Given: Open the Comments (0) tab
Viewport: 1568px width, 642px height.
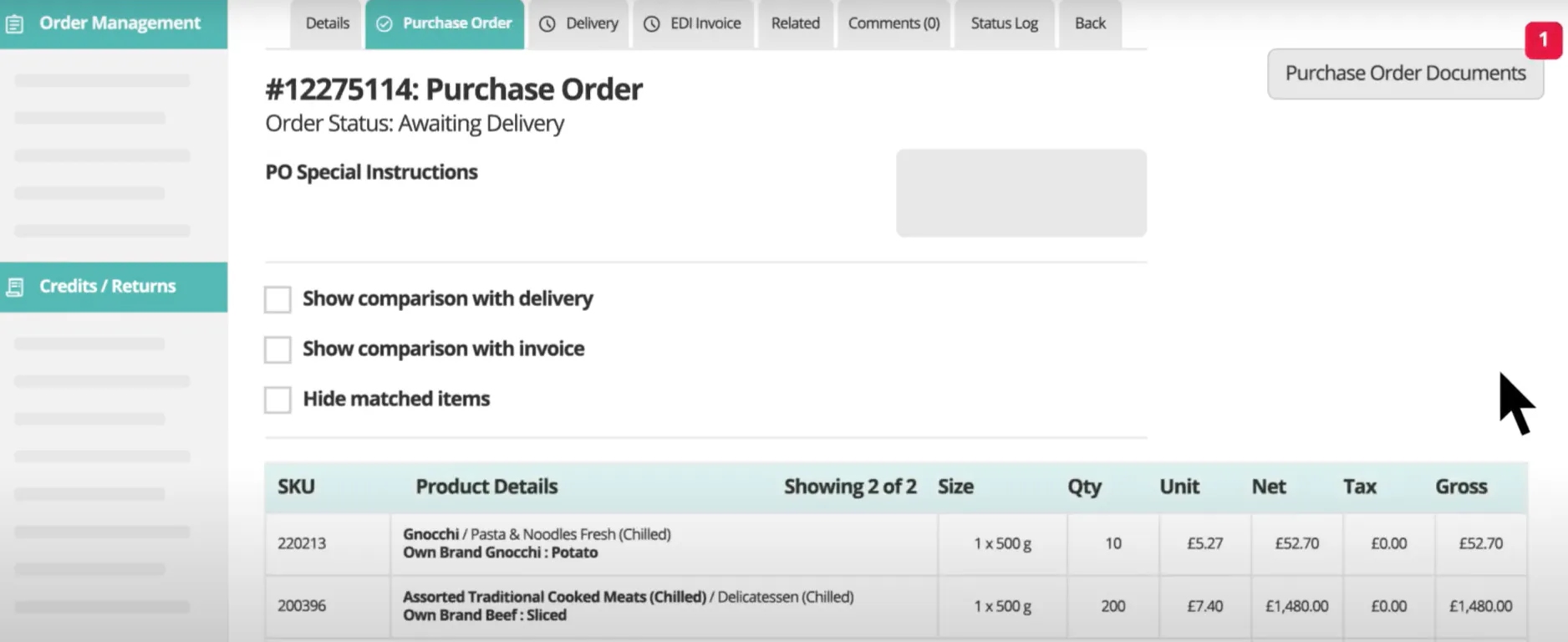Looking at the screenshot, I should [893, 24].
